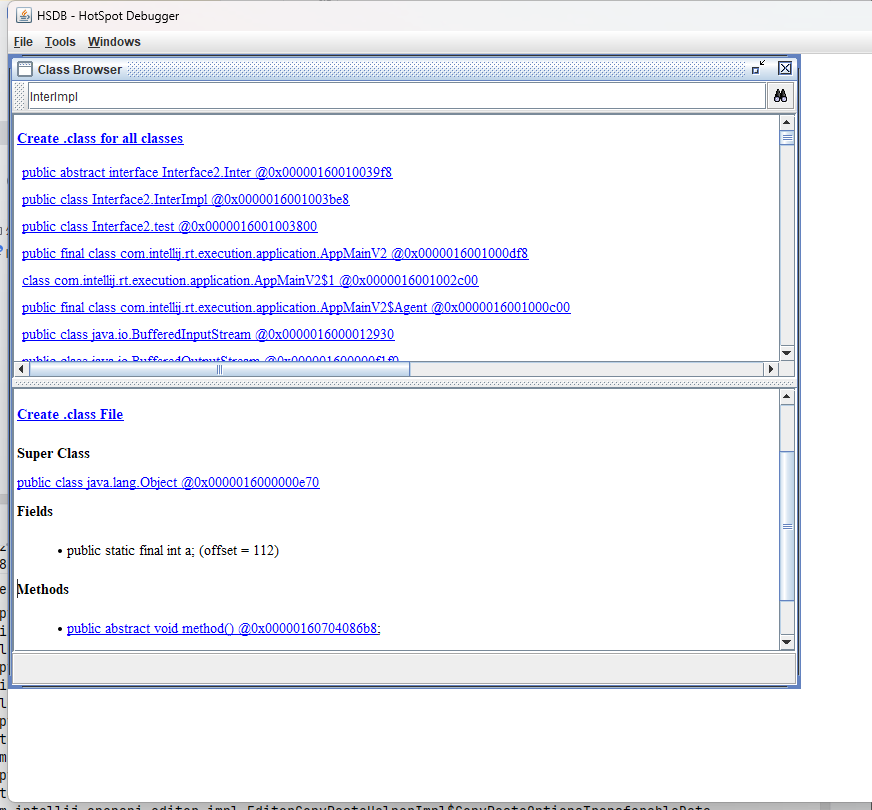
Task: Open the Tools menu
Action: pos(60,42)
